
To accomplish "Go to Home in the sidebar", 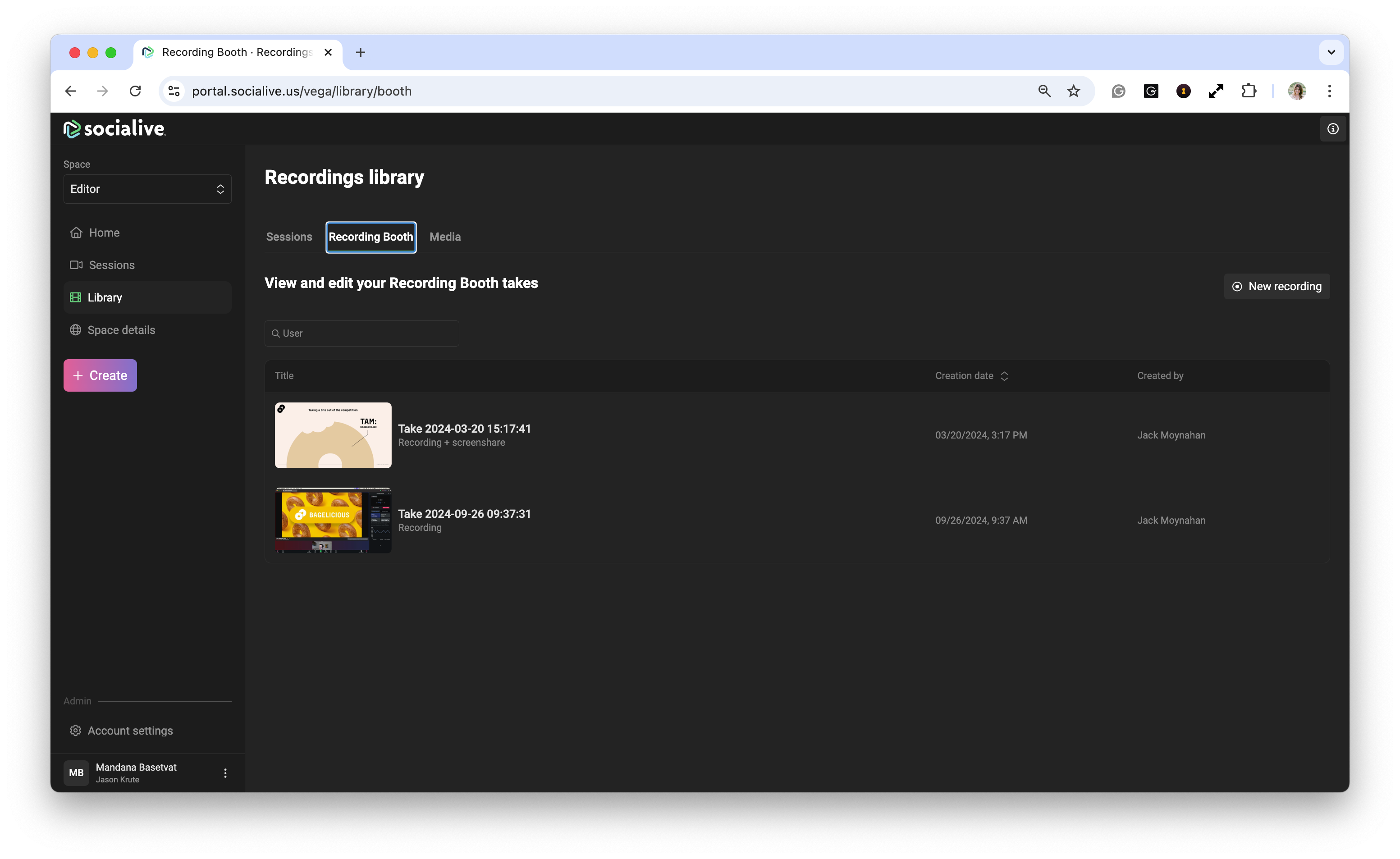I will 104,233.
